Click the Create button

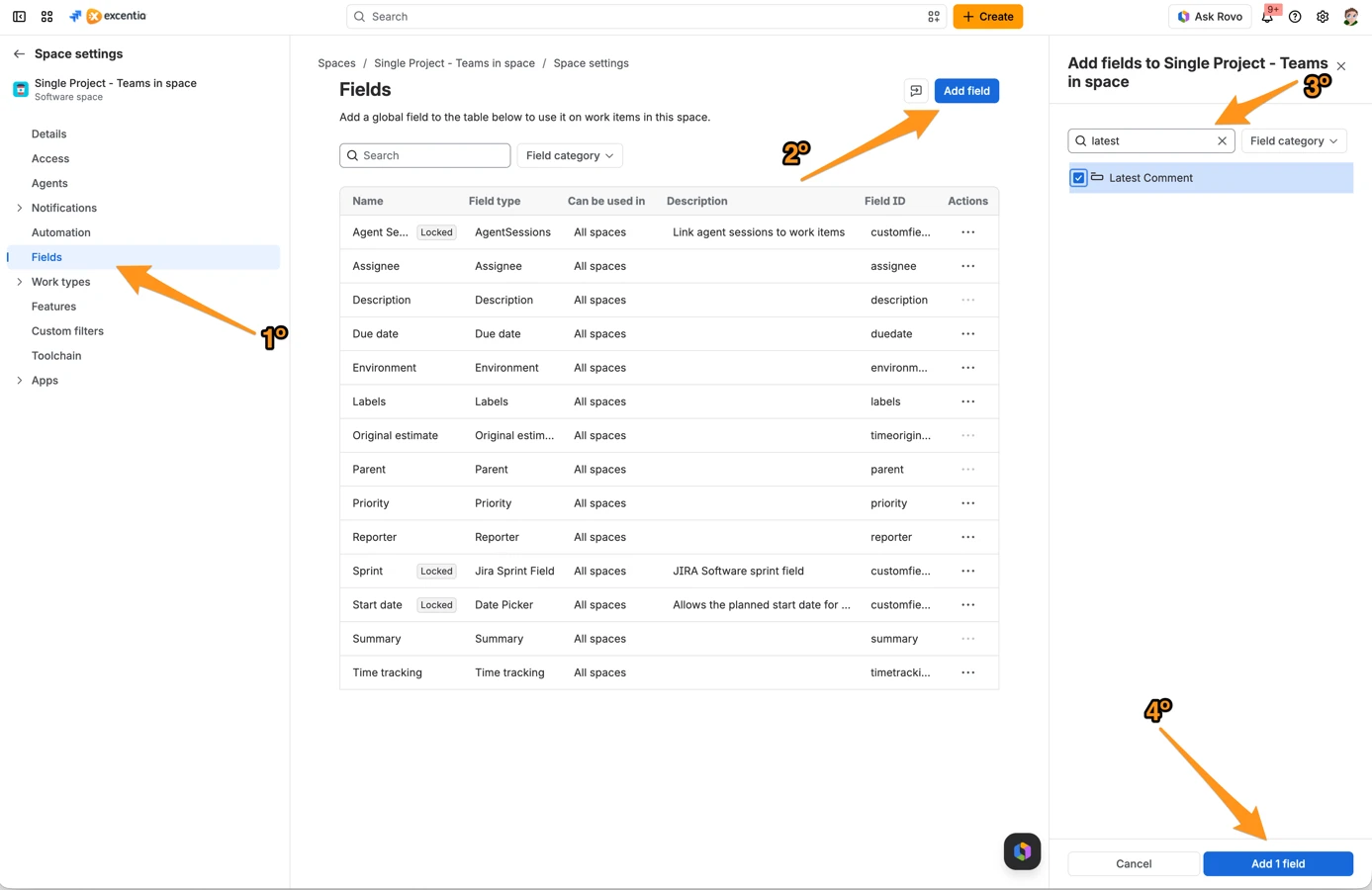988,17
